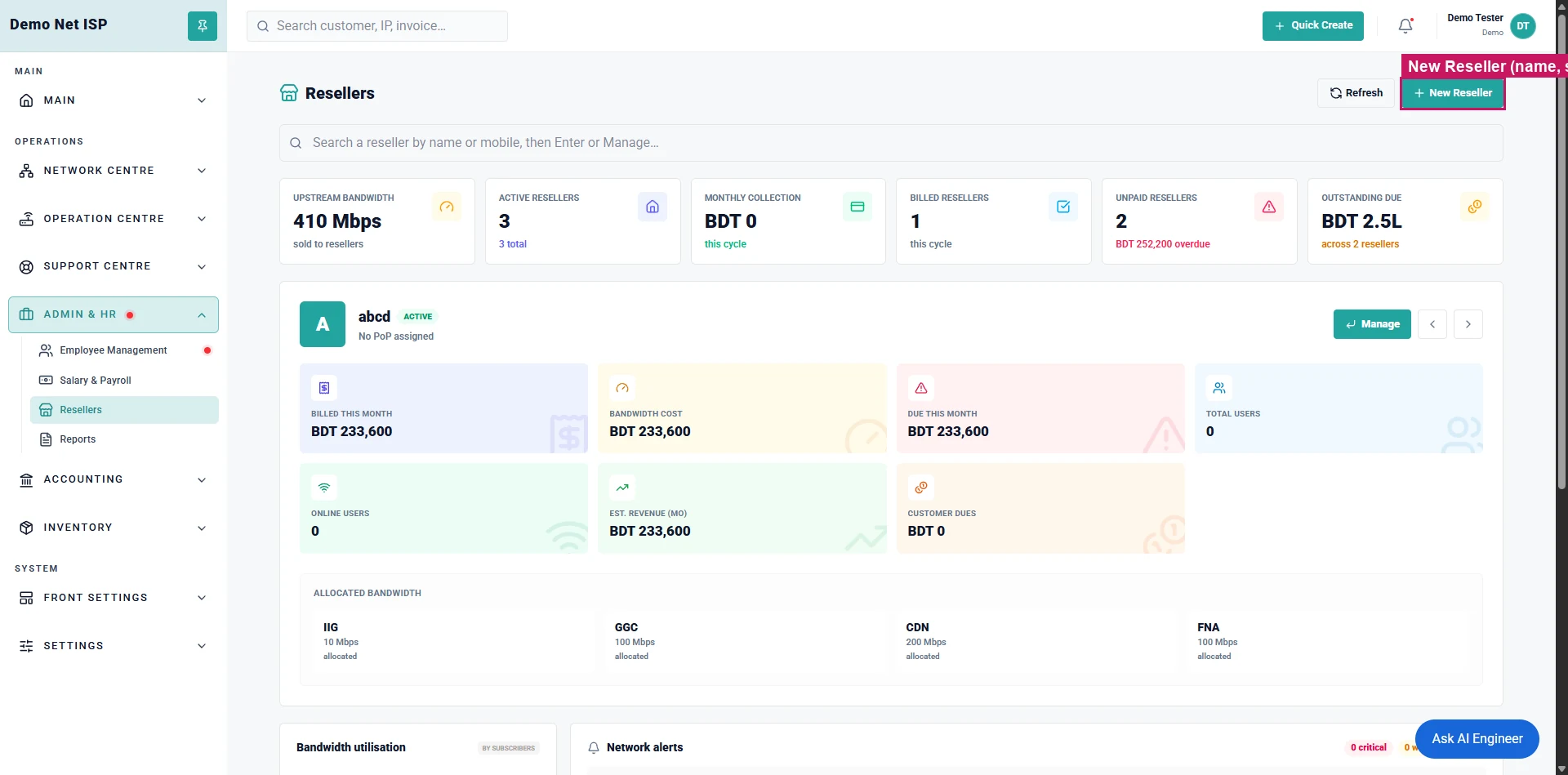Click the Customer Dues coins icon

[x=921, y=488]
